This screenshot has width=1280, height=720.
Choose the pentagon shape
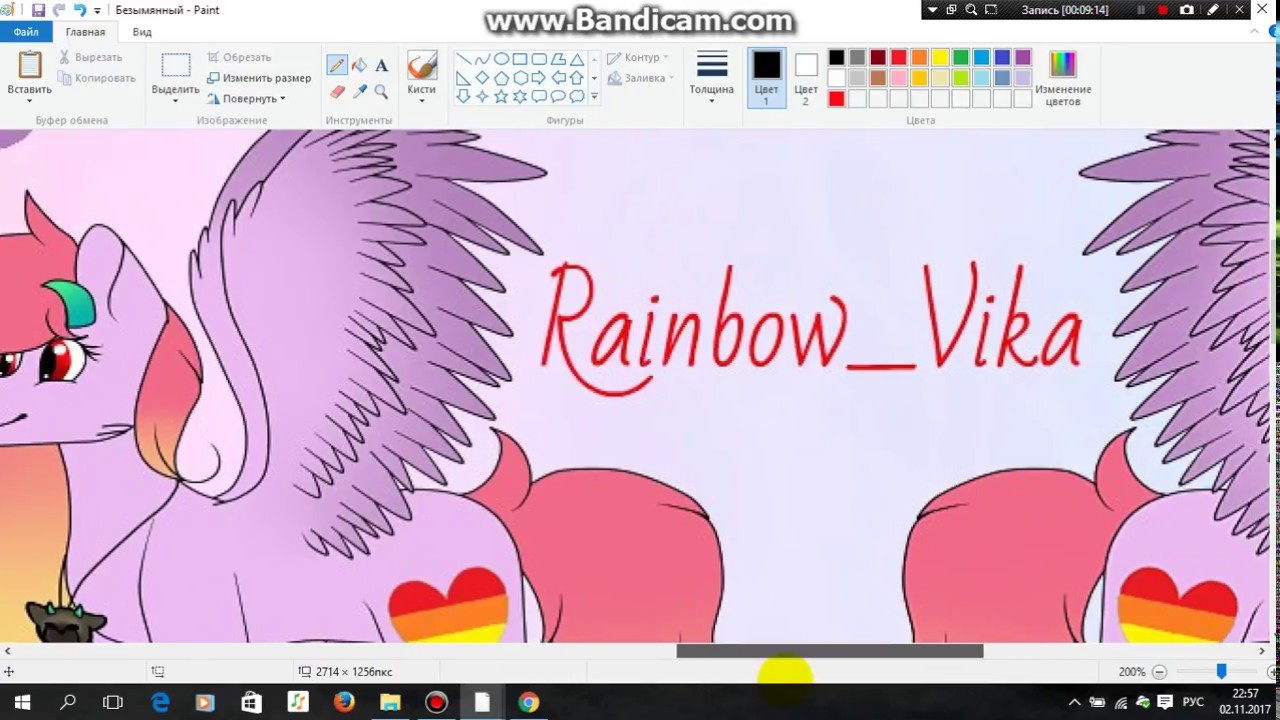tap(501, 78)
